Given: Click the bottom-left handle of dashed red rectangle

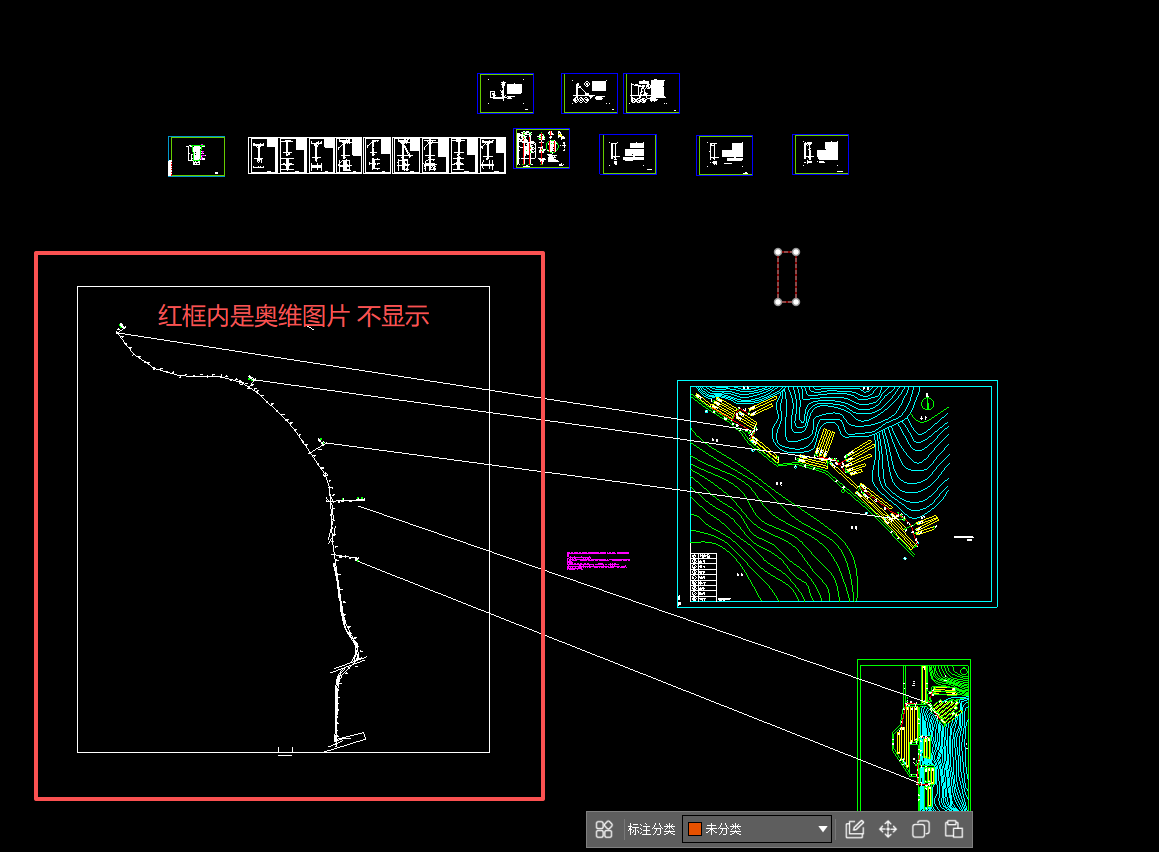Looking at the screenshot, I should click(778, 301).
